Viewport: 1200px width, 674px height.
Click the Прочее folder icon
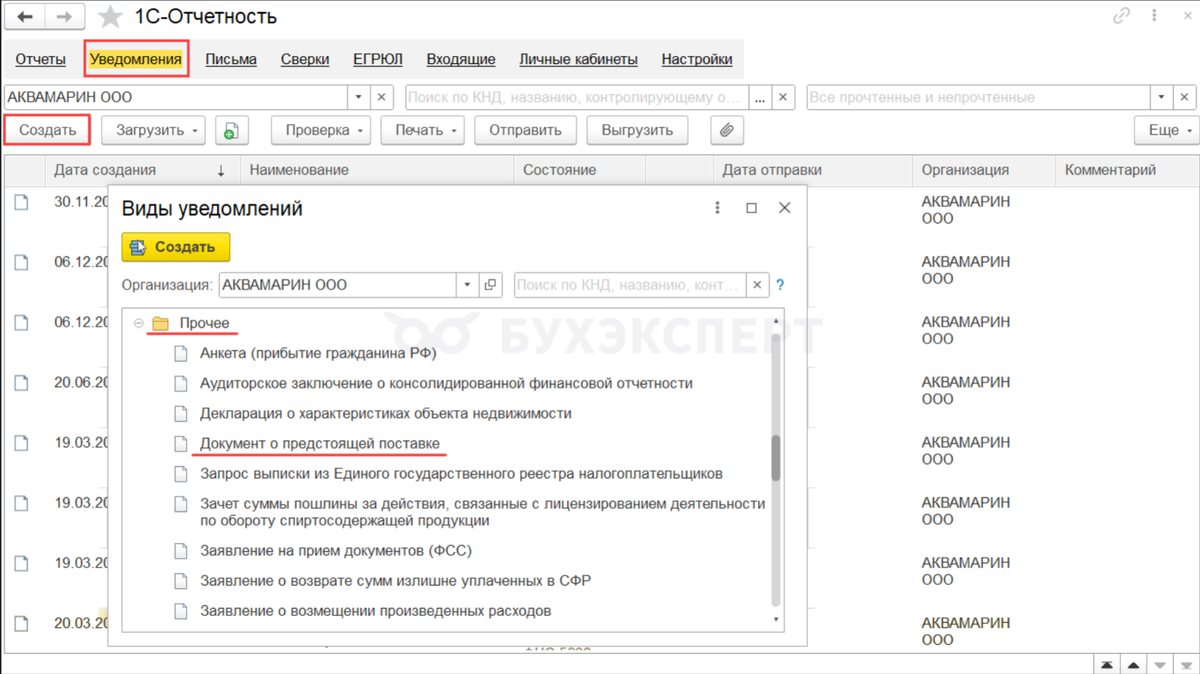(160, 324)
